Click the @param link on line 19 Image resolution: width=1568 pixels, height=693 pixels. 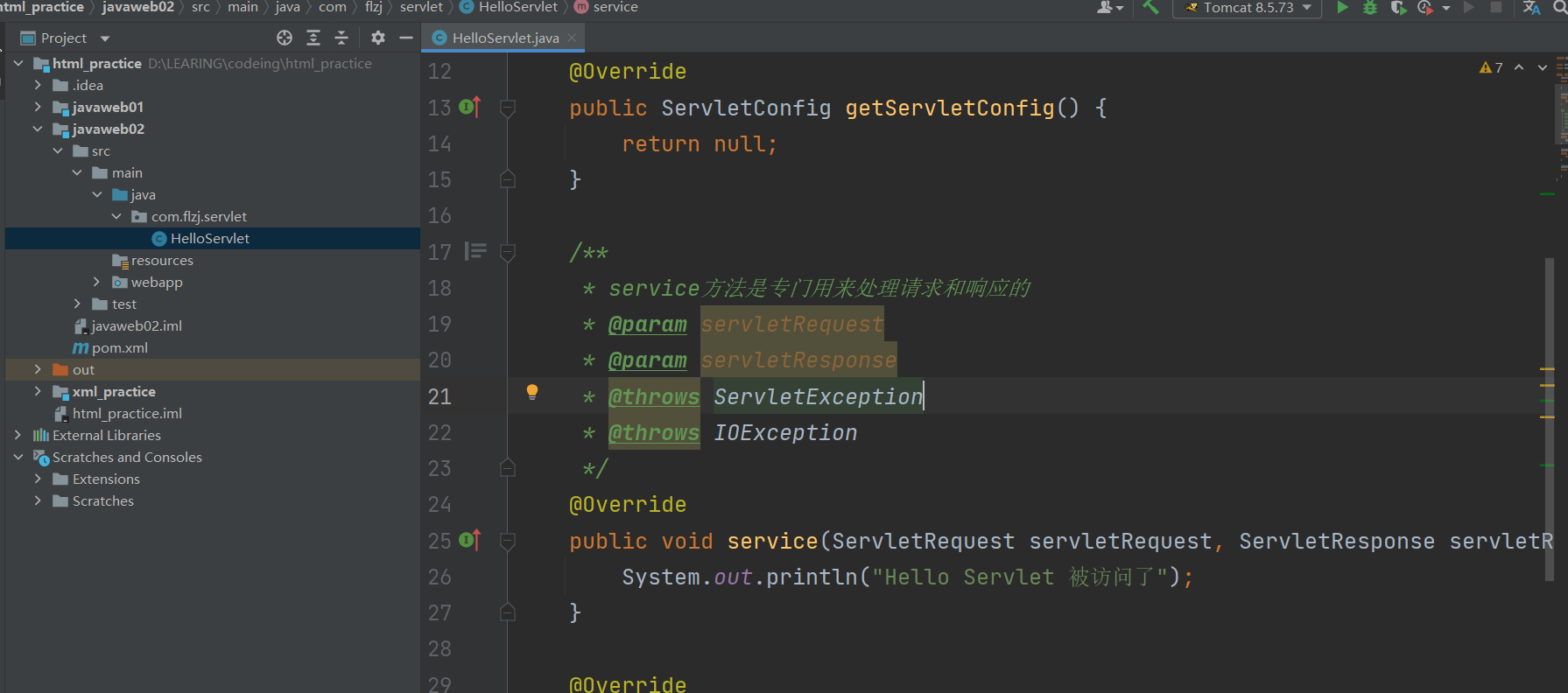point(648,325)
